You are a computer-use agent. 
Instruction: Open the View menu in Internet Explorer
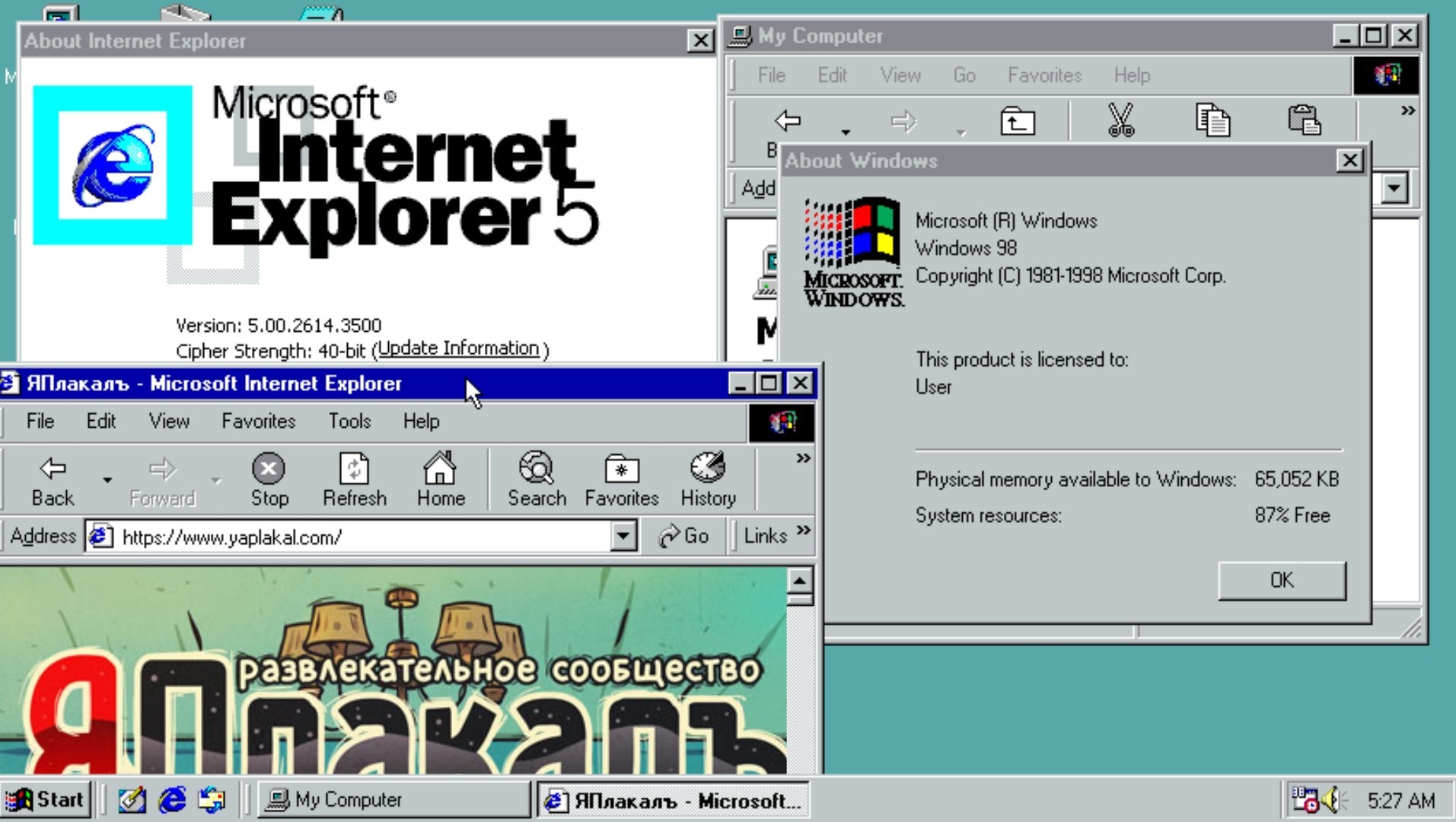pos(169,421)
